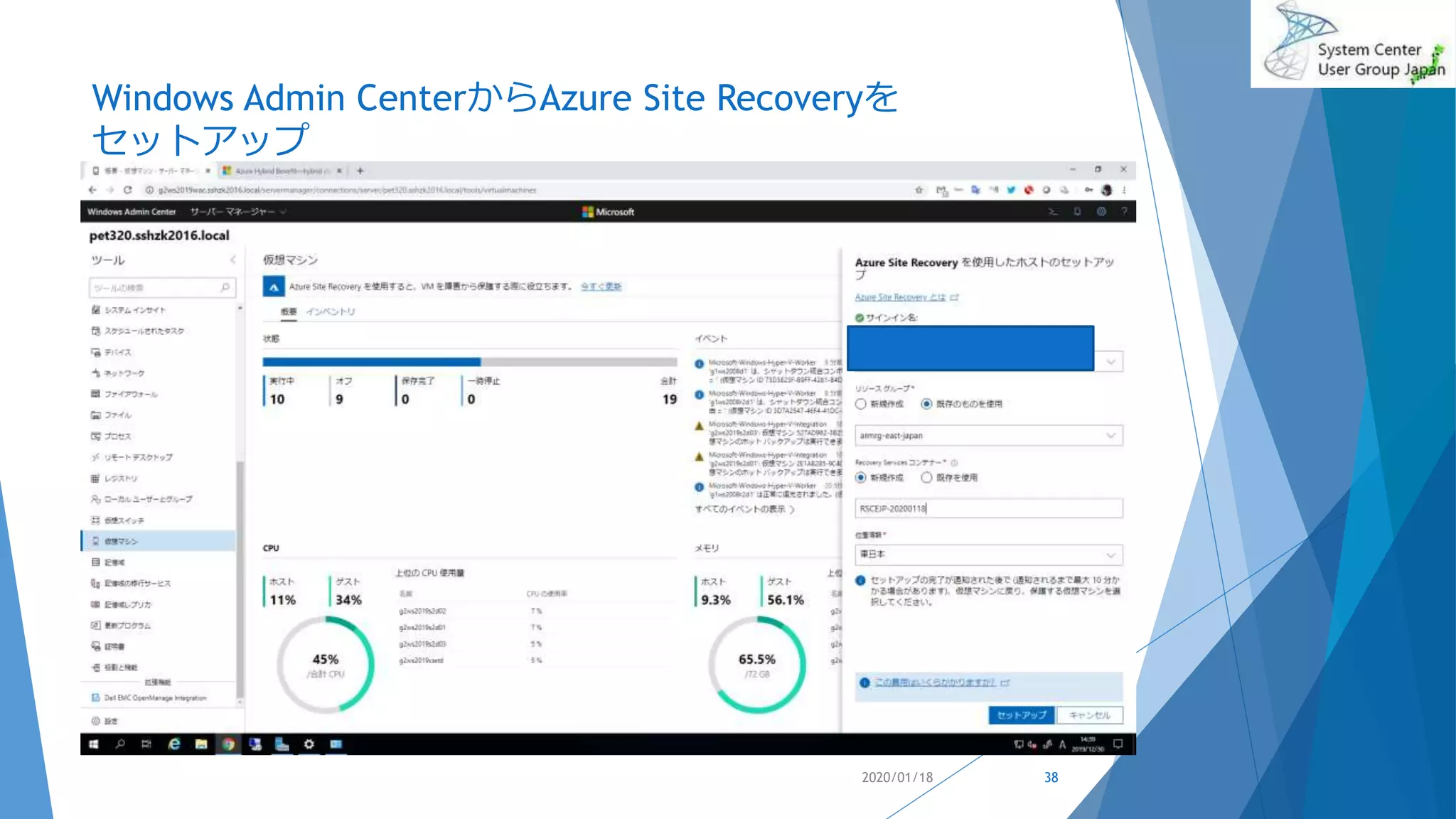
Task: Click g2ws2019s2d02 in CPU usage list
Action: tap(422, 611)
